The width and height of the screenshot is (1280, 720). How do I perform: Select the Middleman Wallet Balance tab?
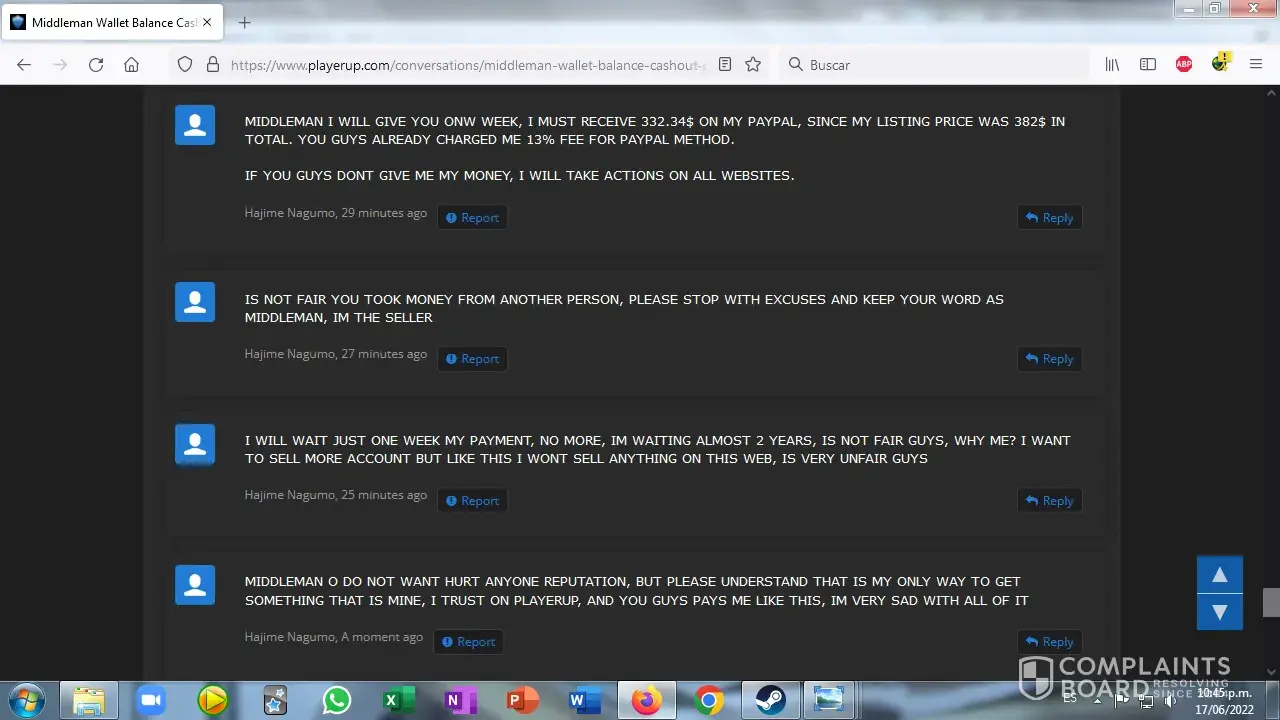[x=112, y=22]
